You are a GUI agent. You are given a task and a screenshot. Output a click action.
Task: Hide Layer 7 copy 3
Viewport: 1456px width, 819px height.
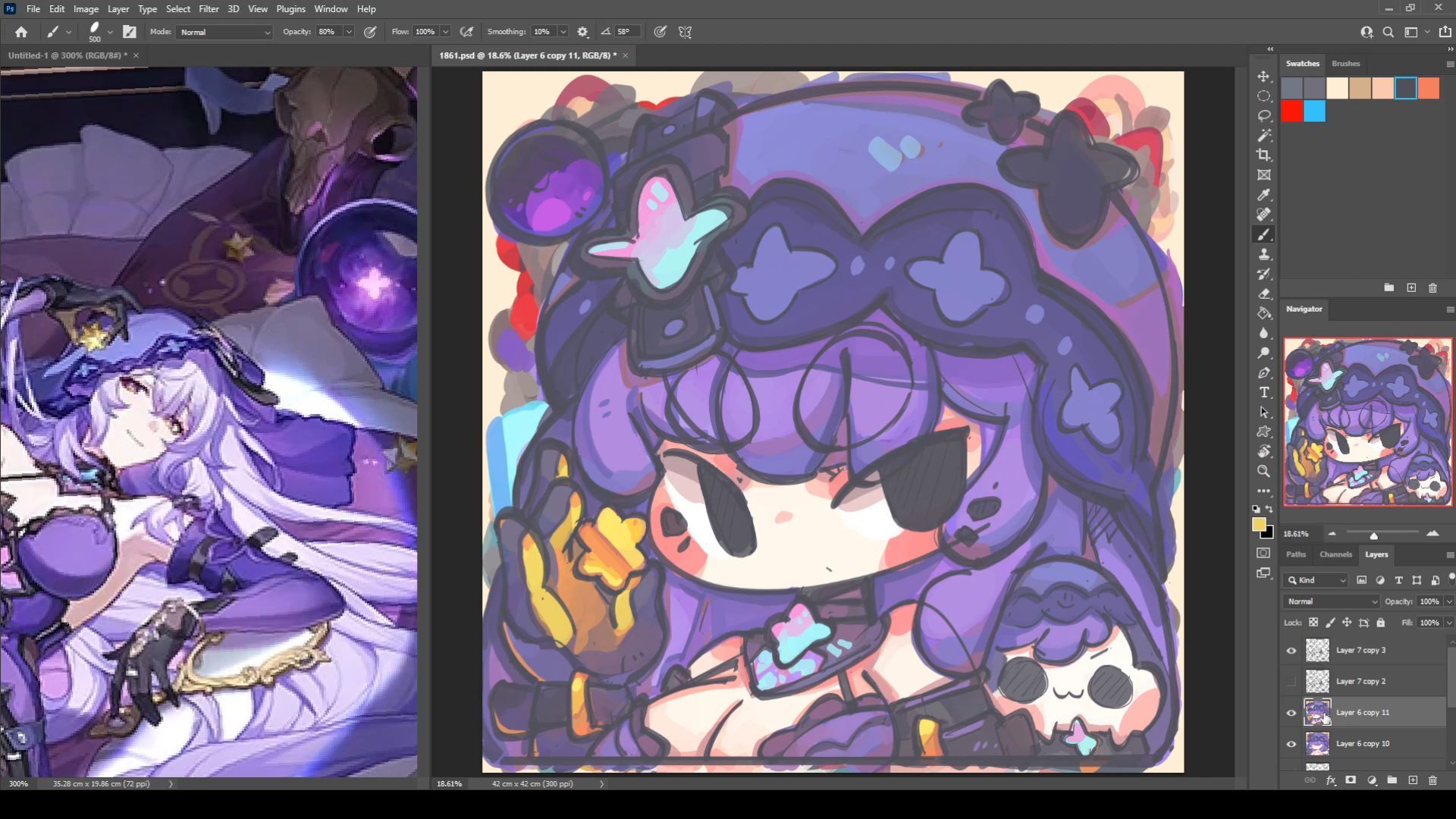coord(1291,651)
